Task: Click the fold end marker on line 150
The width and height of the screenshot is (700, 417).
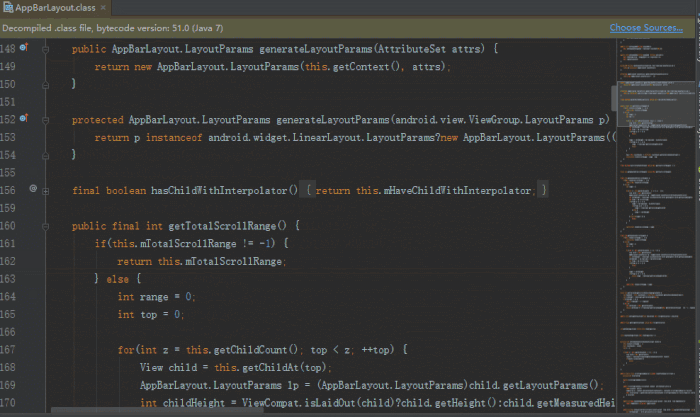Action: [46, 84]
